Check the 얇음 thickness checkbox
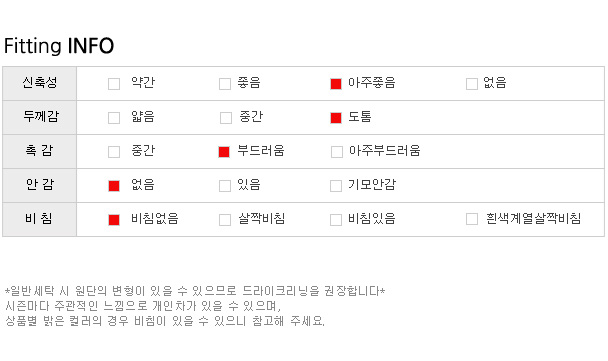608x361 pixels. click(114, 118)
